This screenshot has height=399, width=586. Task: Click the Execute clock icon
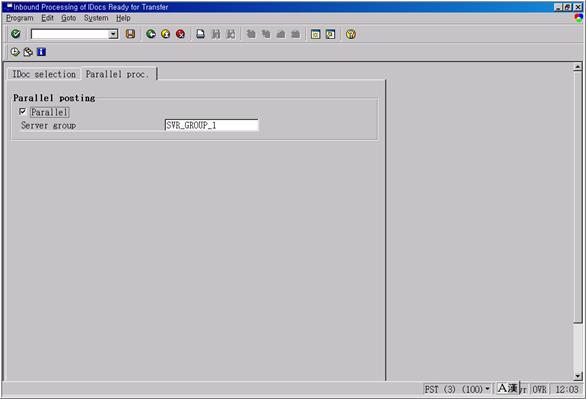(15, 52)
